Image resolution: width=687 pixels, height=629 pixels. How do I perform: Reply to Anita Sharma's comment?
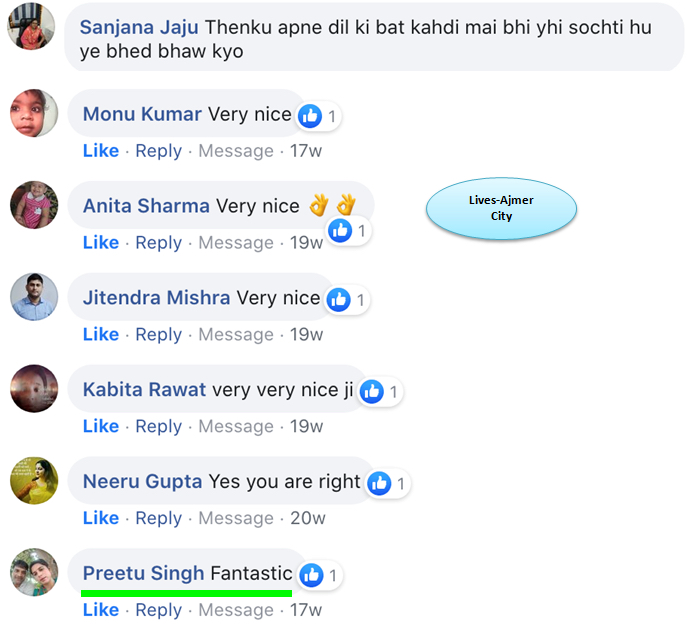159,243
